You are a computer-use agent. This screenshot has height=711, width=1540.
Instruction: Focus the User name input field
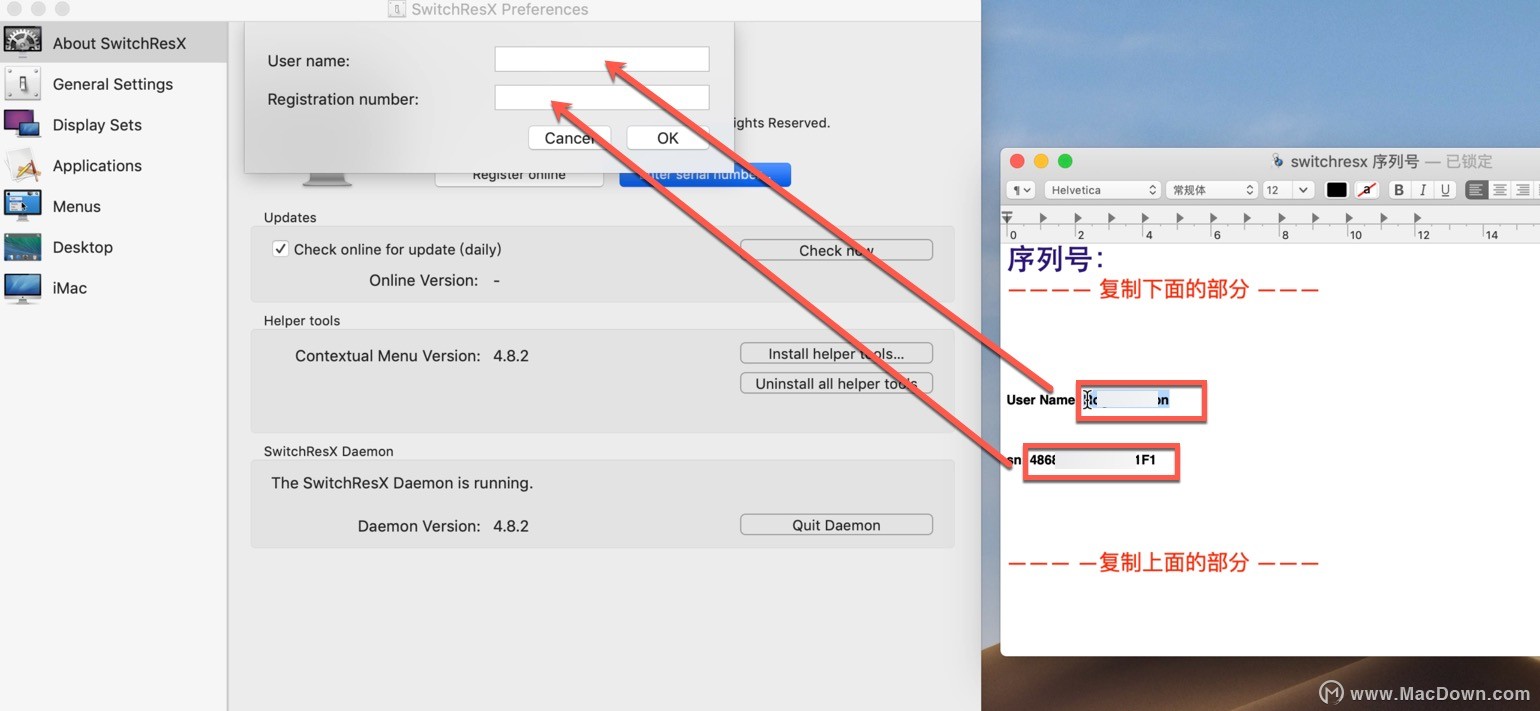602,59
